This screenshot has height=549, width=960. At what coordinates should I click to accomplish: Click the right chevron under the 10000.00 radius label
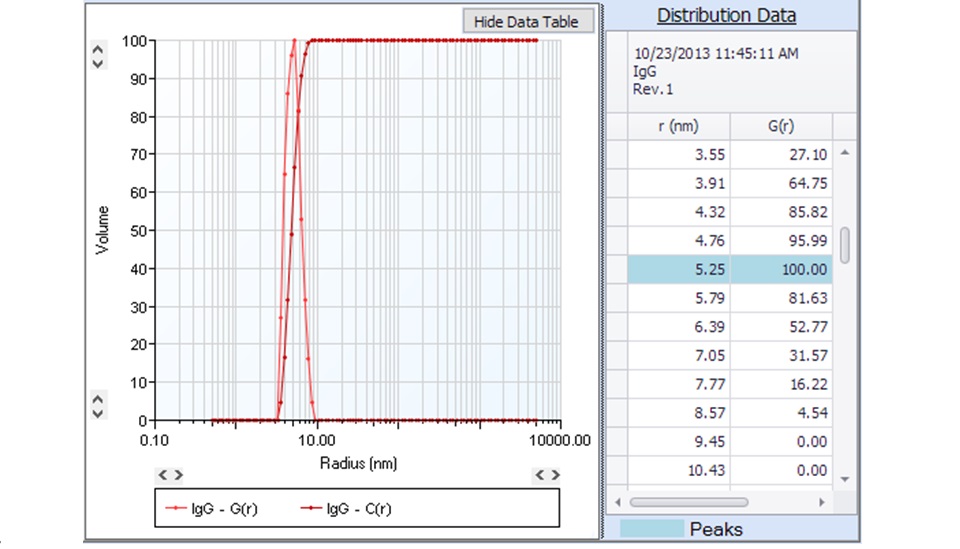[x=554, y=475]
